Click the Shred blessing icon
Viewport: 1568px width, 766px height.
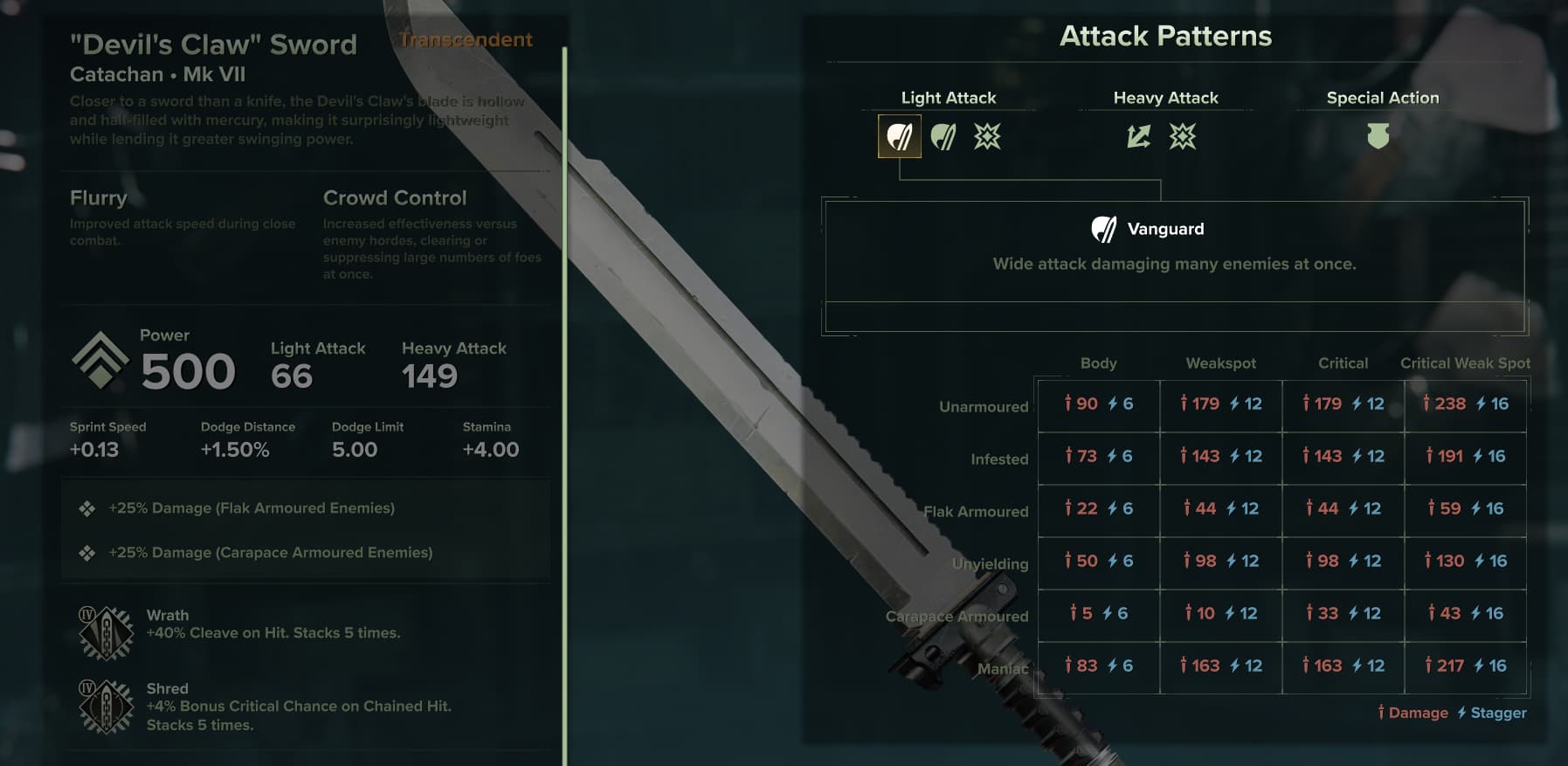coord(106,707)
